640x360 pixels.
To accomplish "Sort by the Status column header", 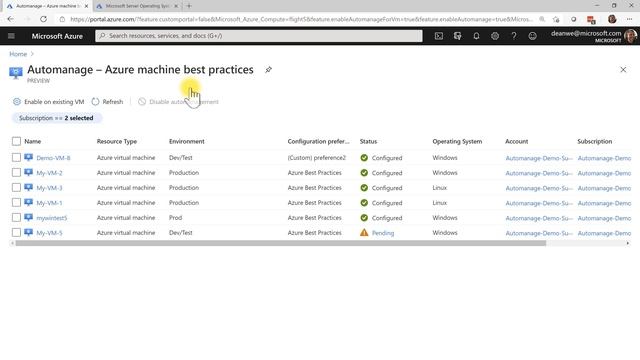I will pyautogui.click(x=368, y=141).
